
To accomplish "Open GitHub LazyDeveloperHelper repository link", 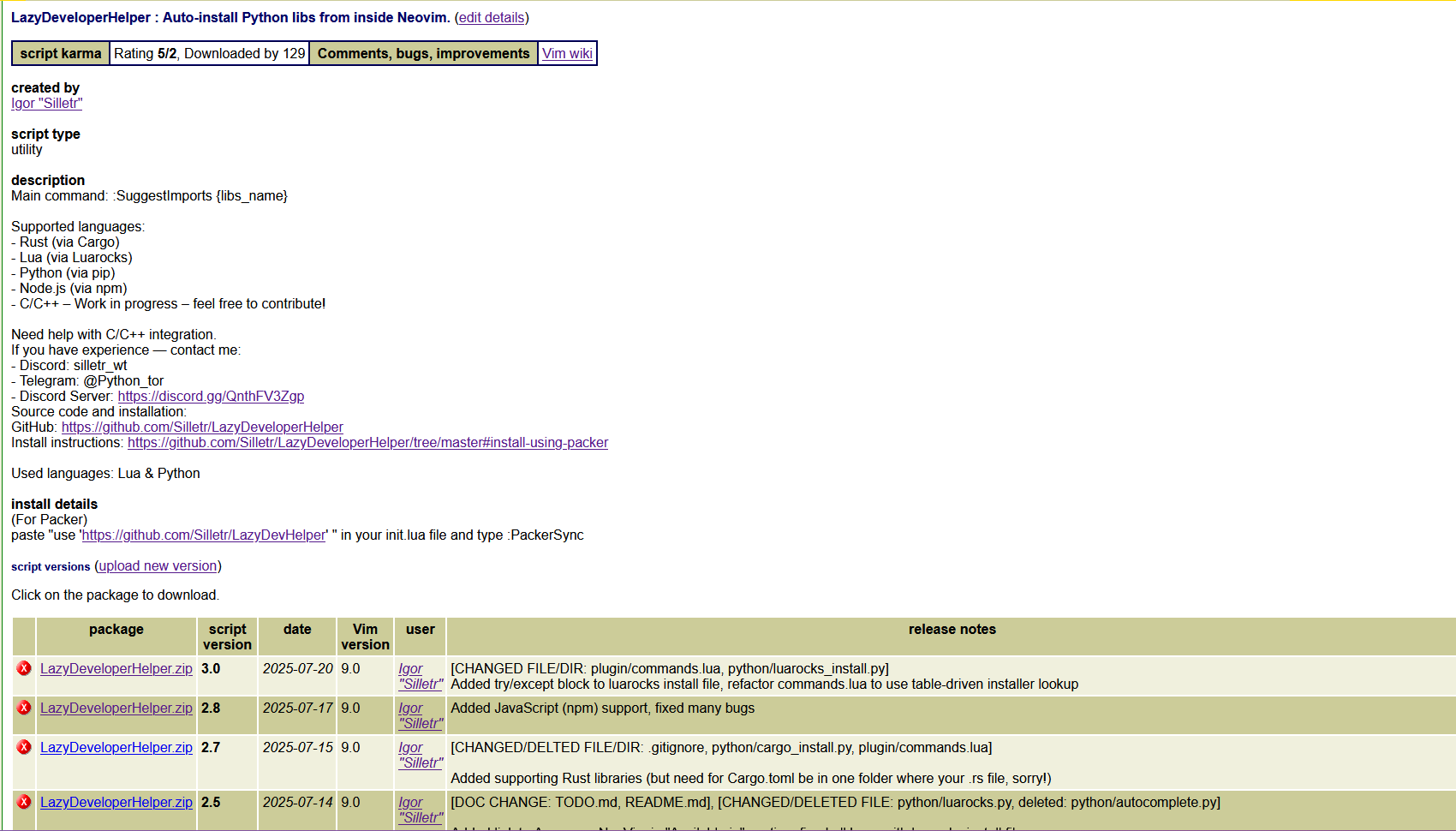I will 202,427.
